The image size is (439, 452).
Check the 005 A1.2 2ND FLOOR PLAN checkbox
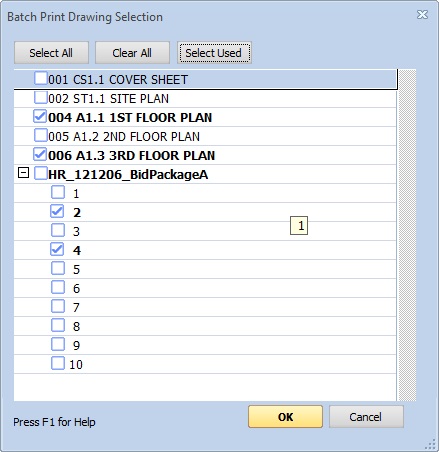pyautogui.click(x=41, y=136)
